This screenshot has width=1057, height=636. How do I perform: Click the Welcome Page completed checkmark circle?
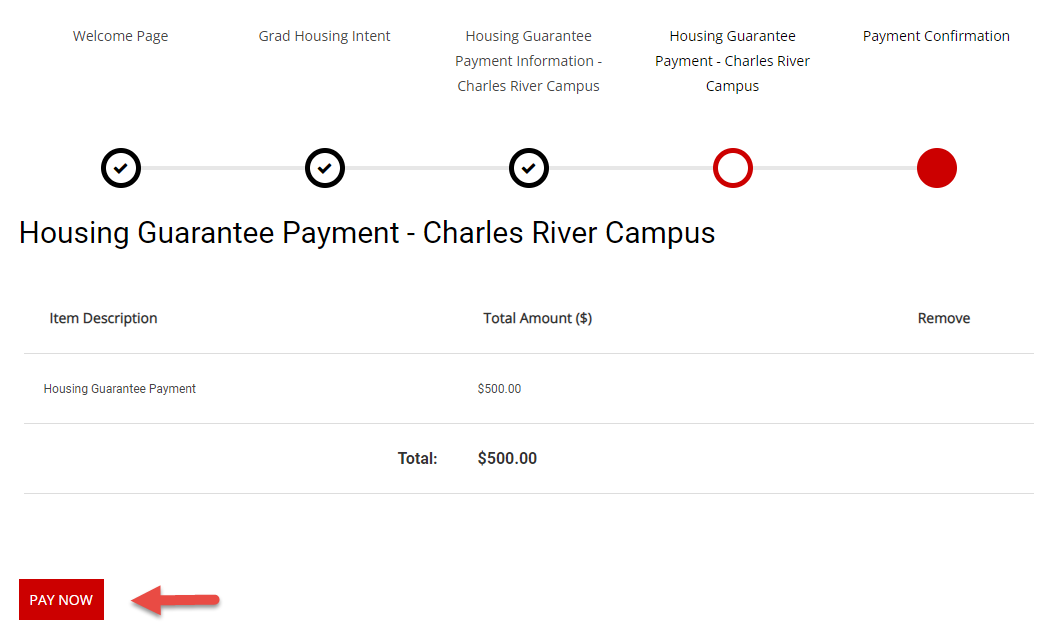[121, 168]
